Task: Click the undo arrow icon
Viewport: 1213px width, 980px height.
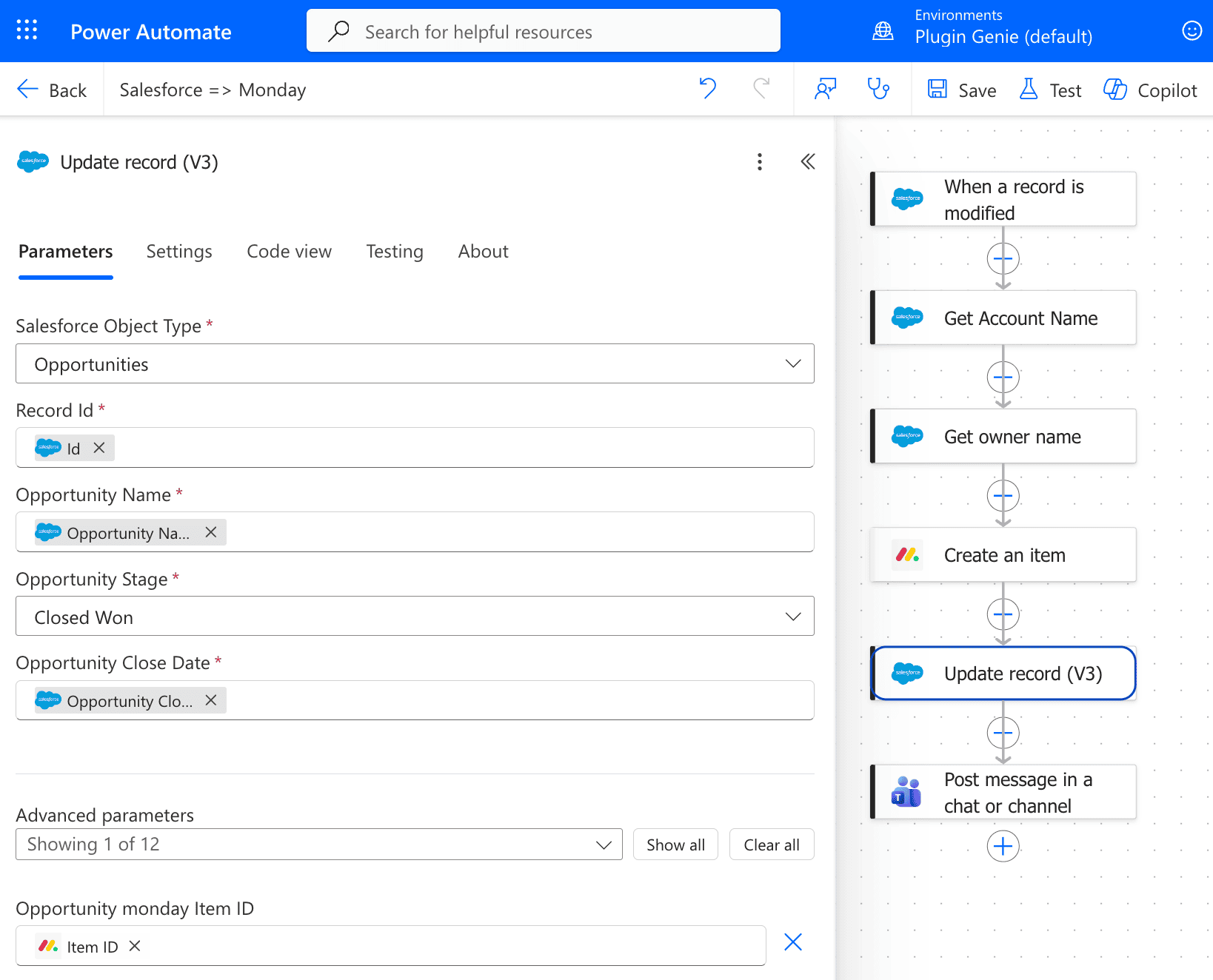Action: click(x=707, y=89)
